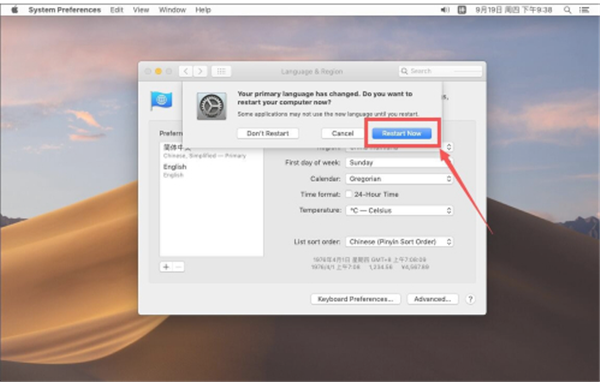Click the Cancel button

[x=342, y=133]
